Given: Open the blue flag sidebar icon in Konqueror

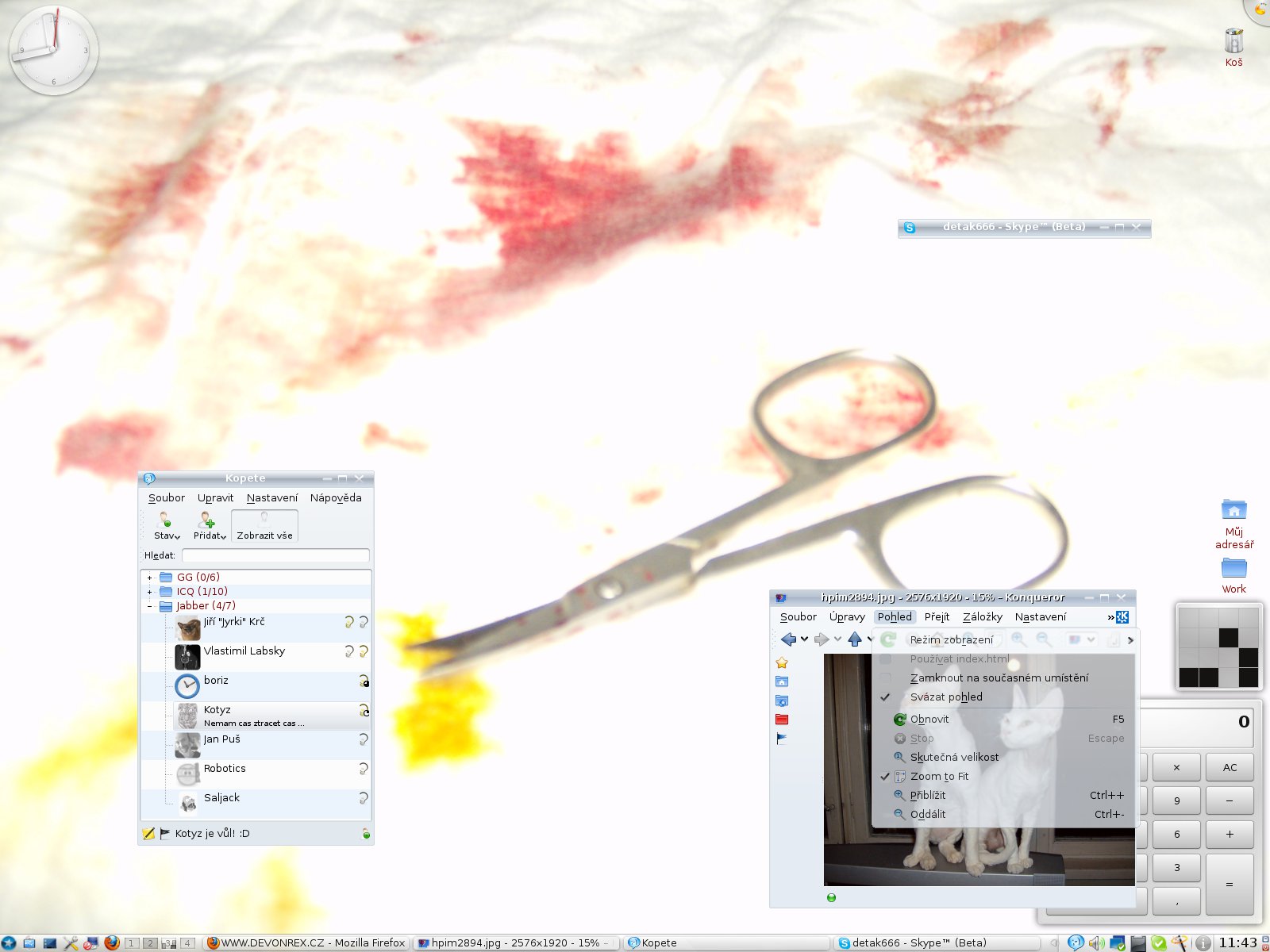Looking at the screenshot, I should [x=782, y=739].
